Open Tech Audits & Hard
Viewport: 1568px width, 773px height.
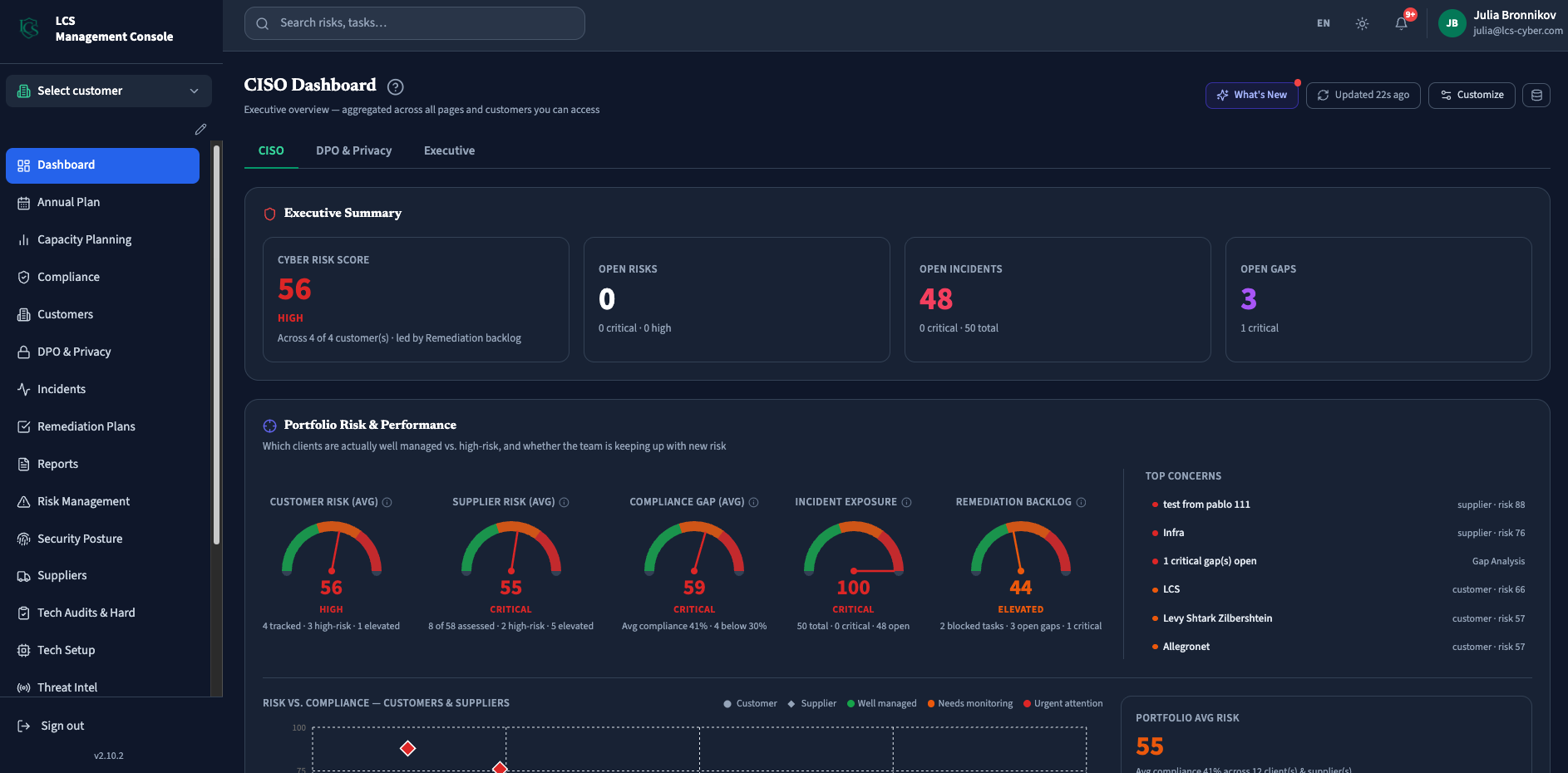(102, 613)
